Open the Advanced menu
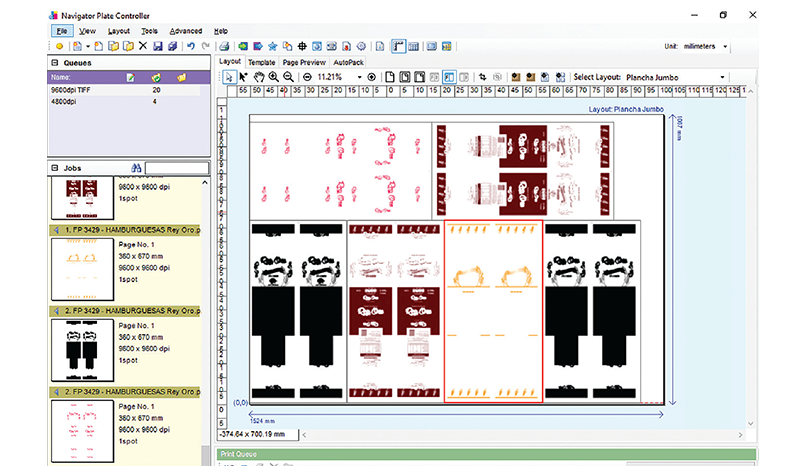This screenshot has height=470, width=800. [186, 31]
